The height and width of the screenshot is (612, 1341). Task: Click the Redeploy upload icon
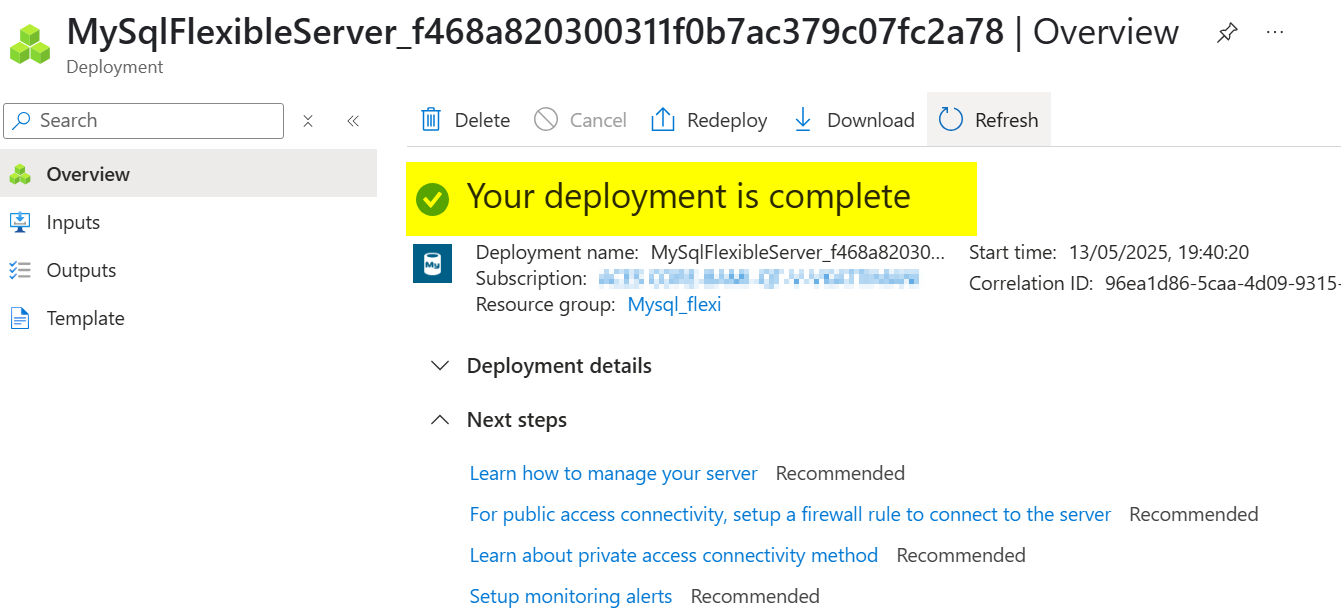coord(663,120)
